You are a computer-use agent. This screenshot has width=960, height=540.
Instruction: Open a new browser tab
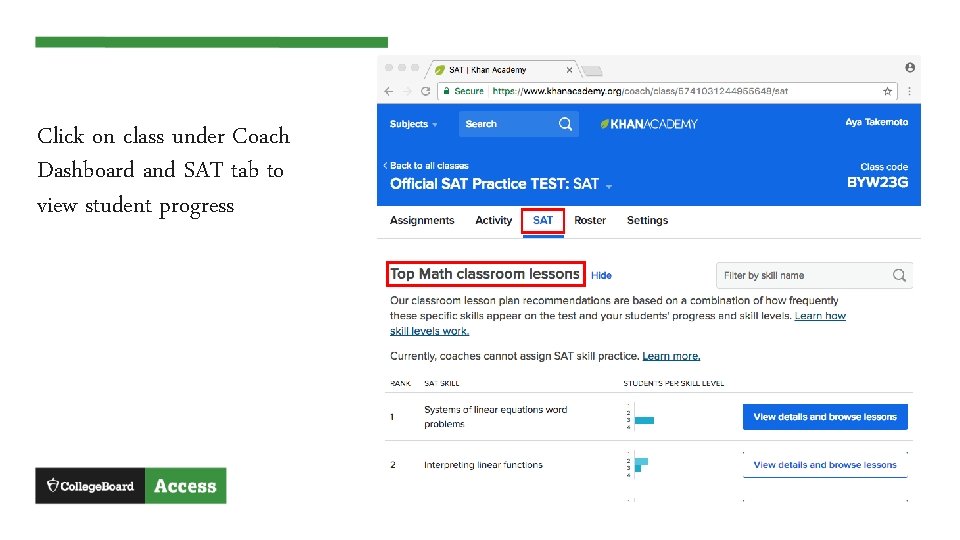591,70
